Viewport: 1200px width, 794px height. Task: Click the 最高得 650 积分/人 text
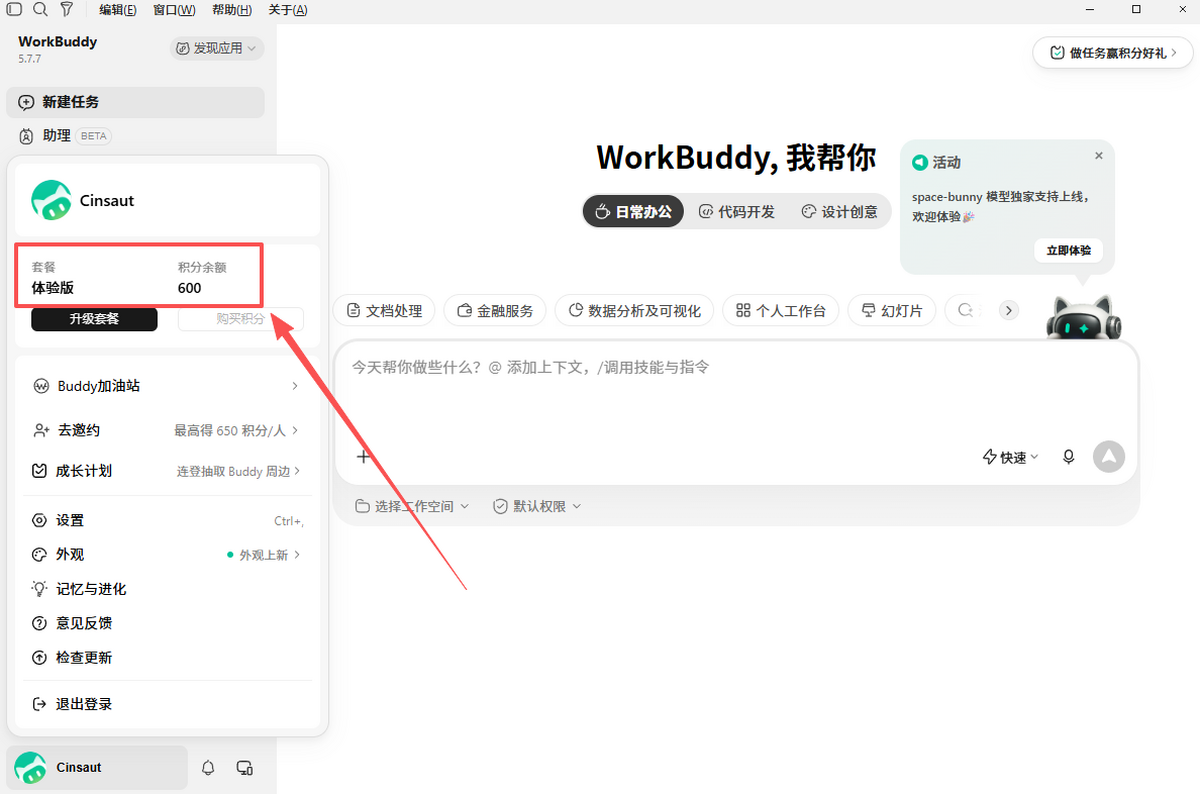(230, 431)
